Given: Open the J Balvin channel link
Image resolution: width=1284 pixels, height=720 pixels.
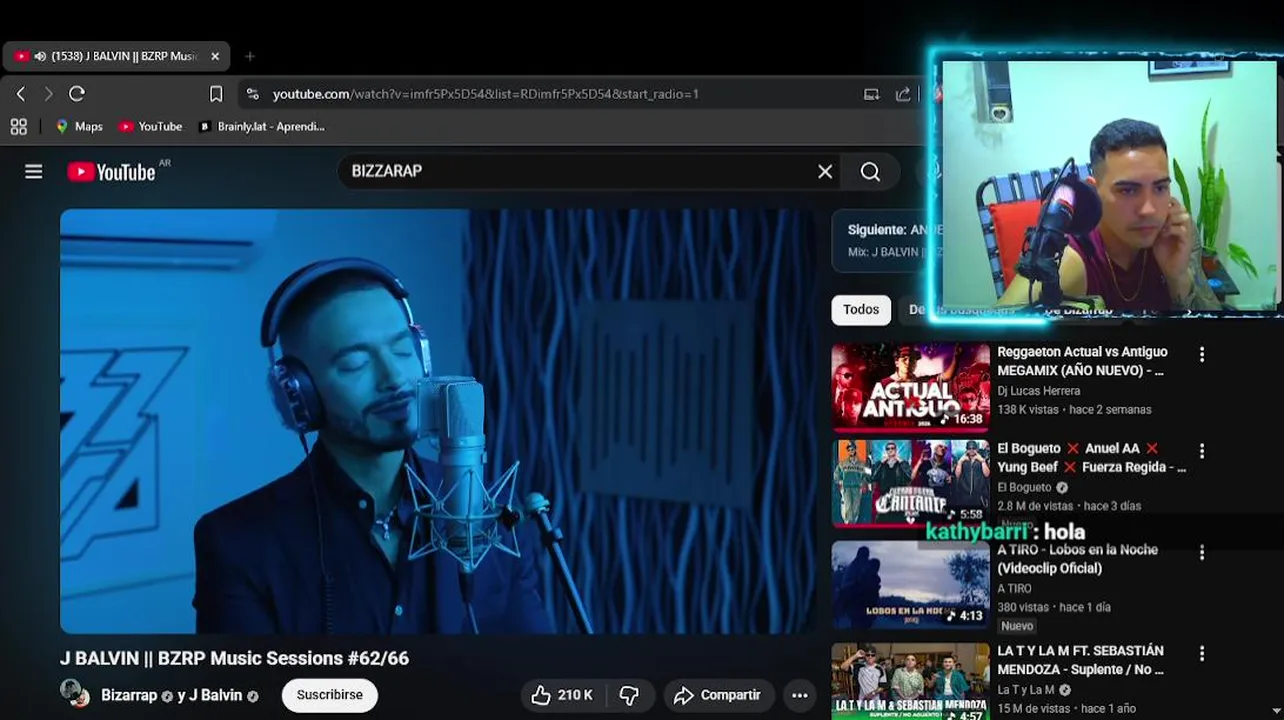Looking at the screenshot, I should (216, 695).
